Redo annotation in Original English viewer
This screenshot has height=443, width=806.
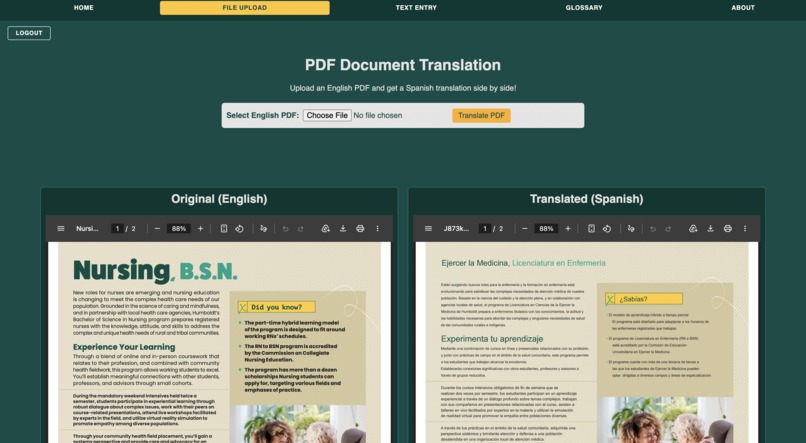(301, 229)
